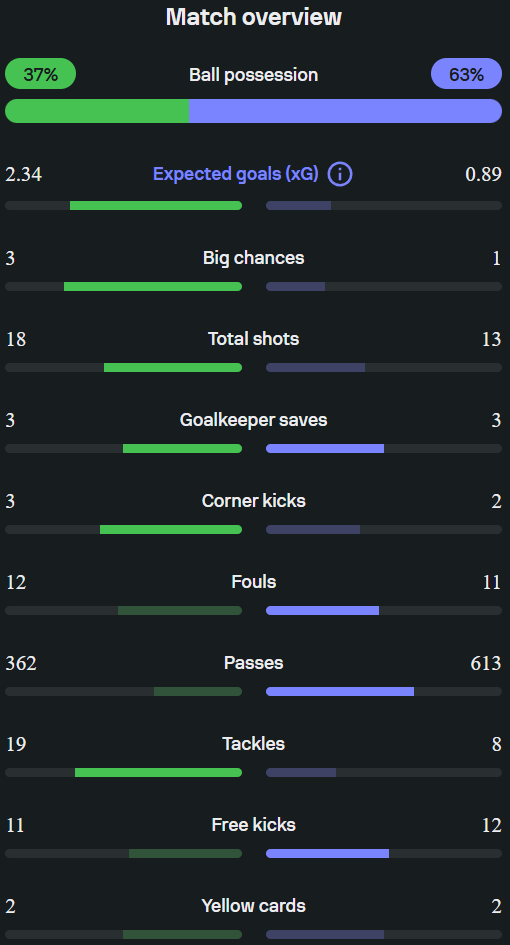Click the purple ball possession bar segment
Image resolution: width=510 pixels, height=945 pixels.
pos(345,111)
